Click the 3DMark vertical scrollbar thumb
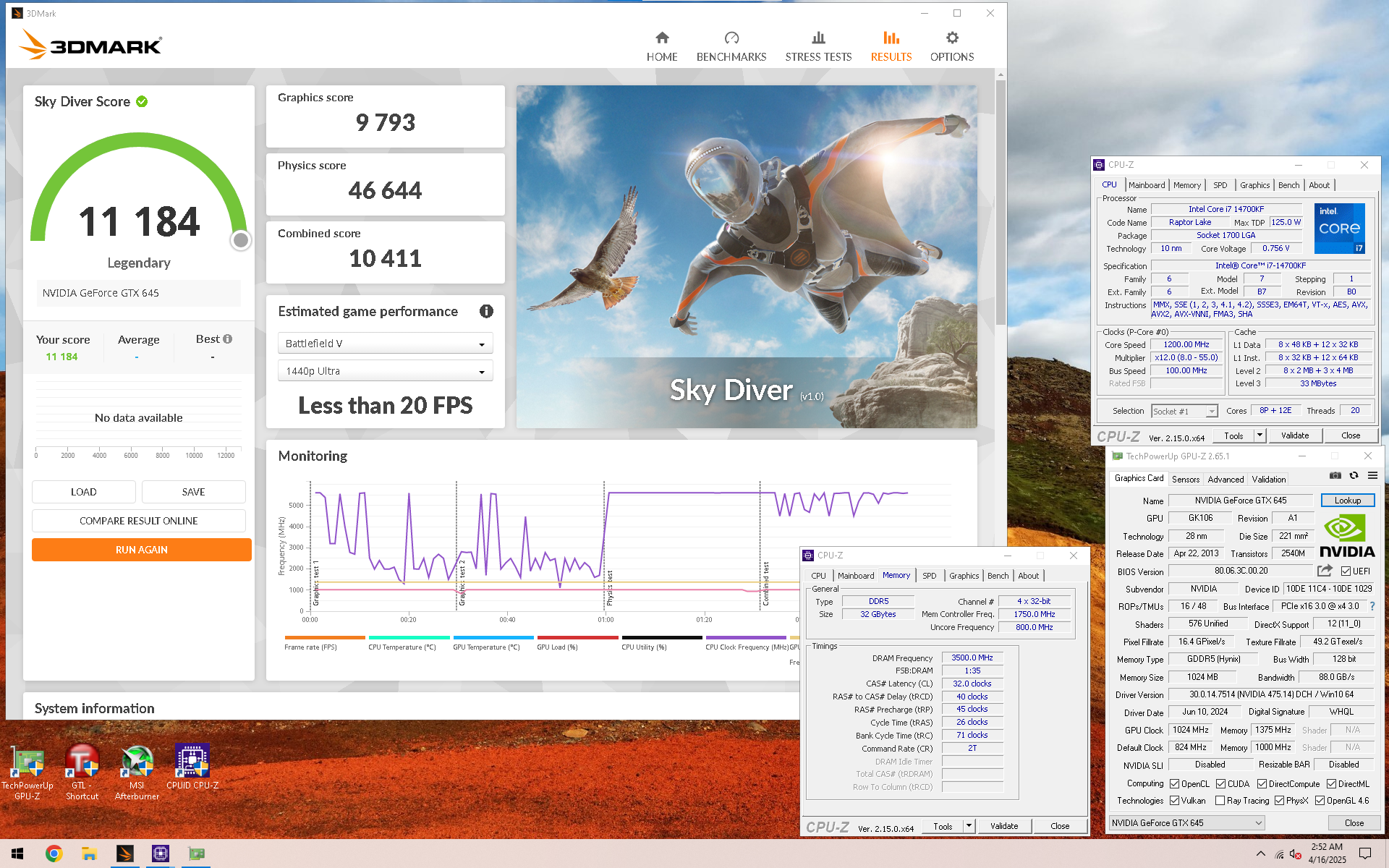 pos(1001,203)
